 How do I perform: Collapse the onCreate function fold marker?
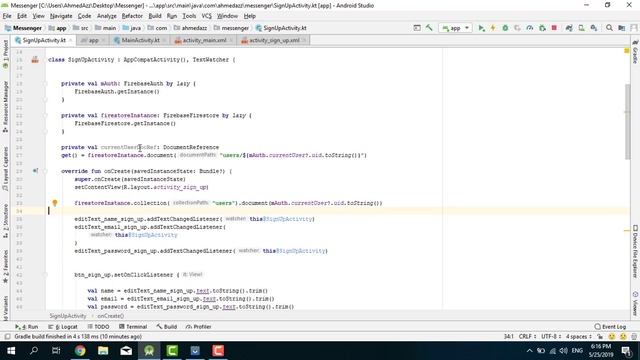click(x=46, y=171)
